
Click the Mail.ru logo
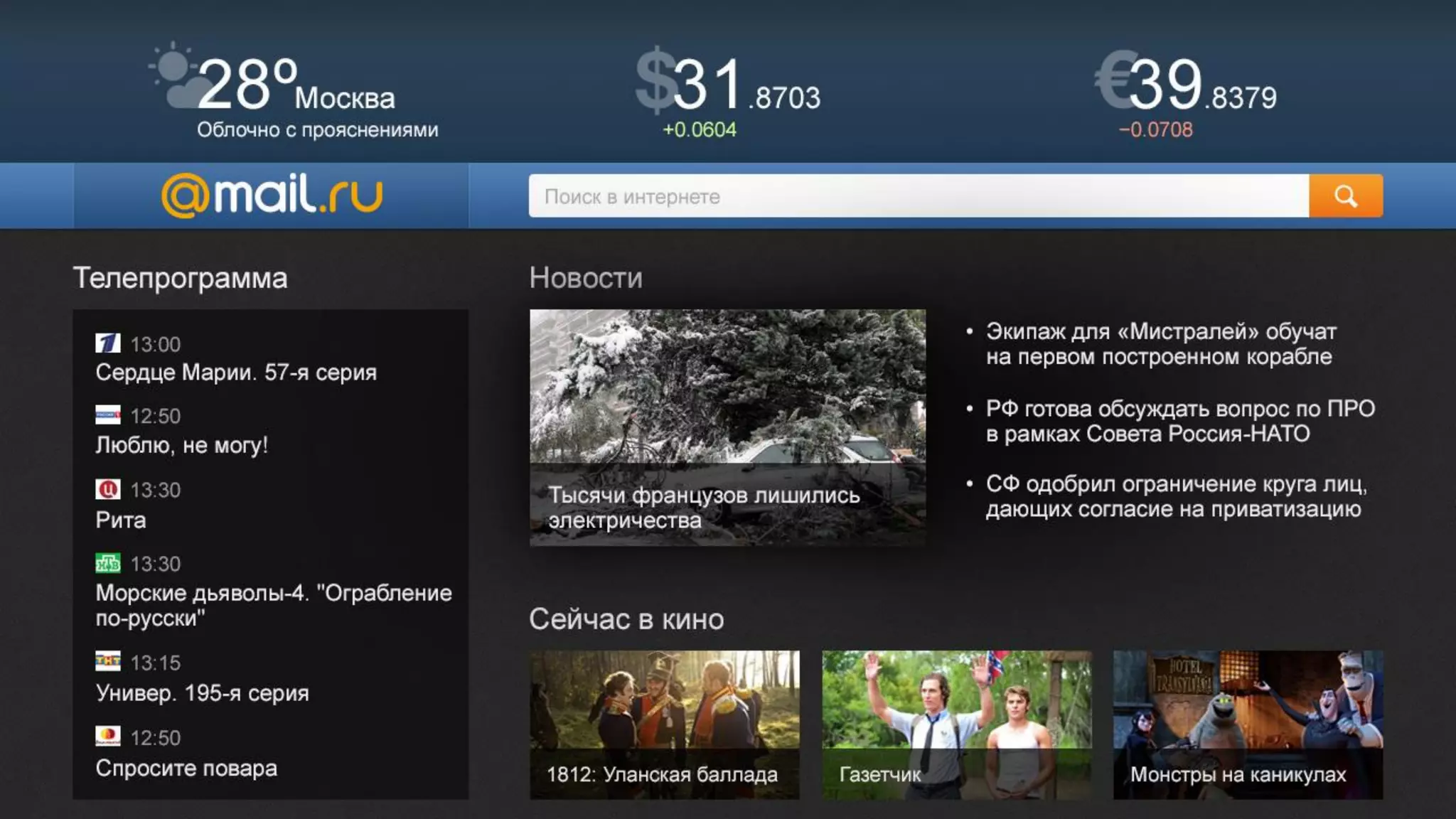(272, 196)
